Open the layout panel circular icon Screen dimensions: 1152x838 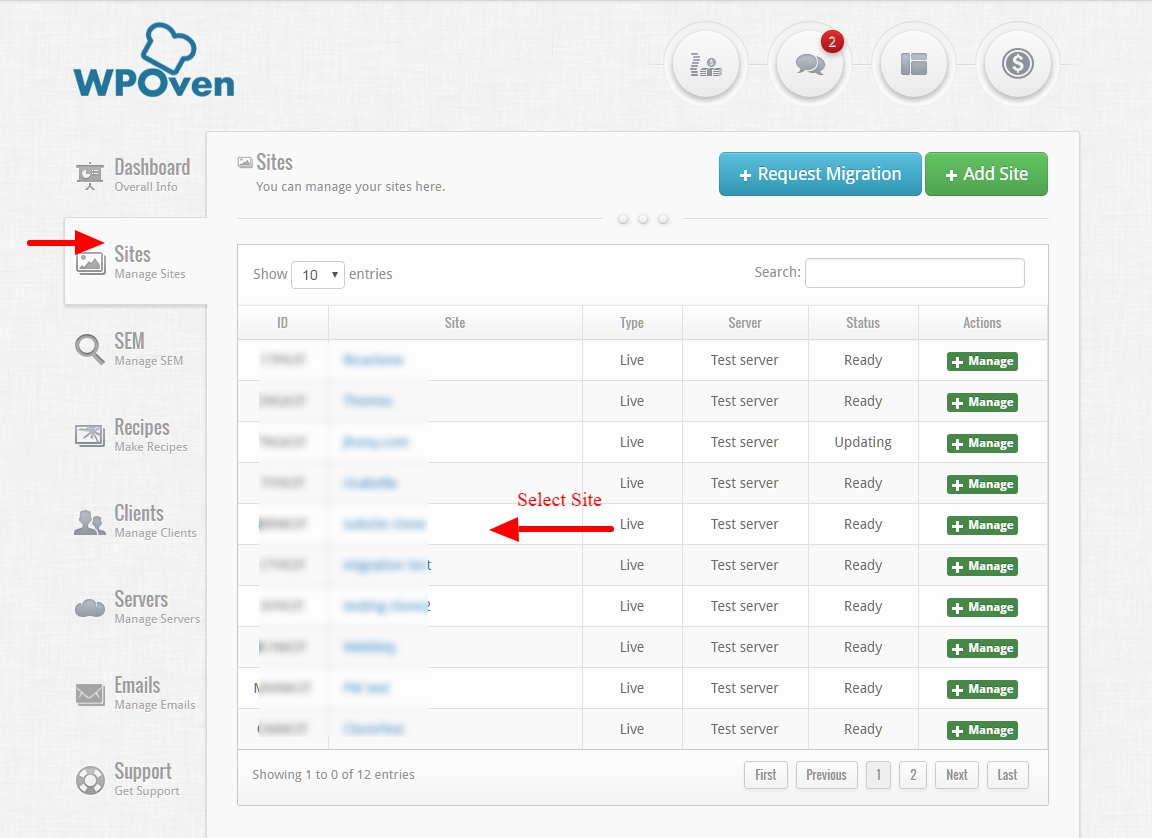(914, 65)
